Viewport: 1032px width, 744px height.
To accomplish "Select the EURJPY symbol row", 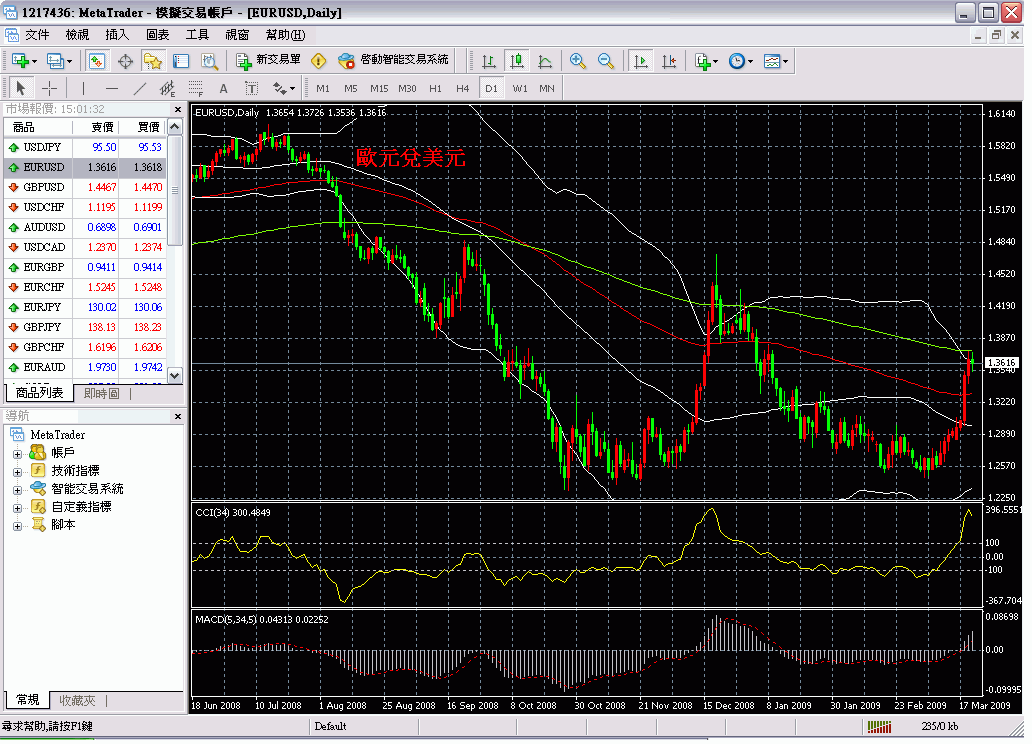I will 85,307.
